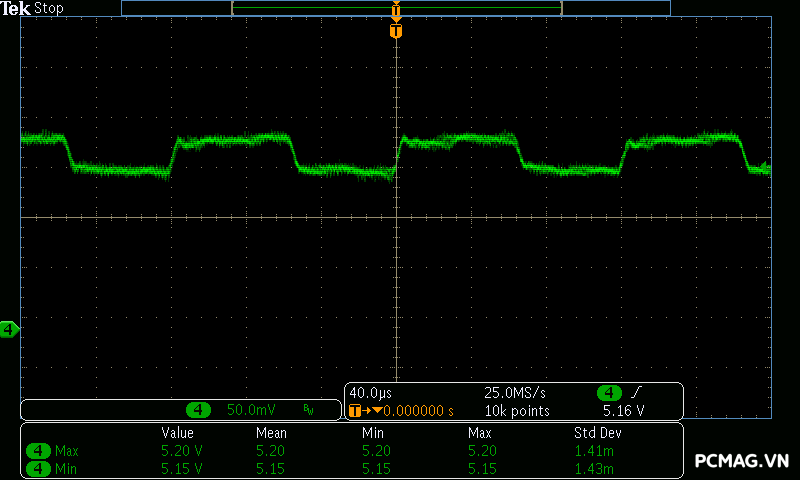This screenshot has width=800, height=480.
Task: Click the orange trigger position T marker
Action: click(396, 31)
